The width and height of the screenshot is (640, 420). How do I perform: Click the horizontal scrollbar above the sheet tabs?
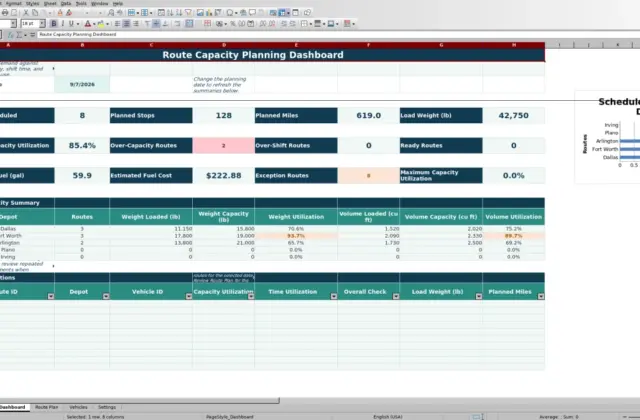[x=139, y=400]
